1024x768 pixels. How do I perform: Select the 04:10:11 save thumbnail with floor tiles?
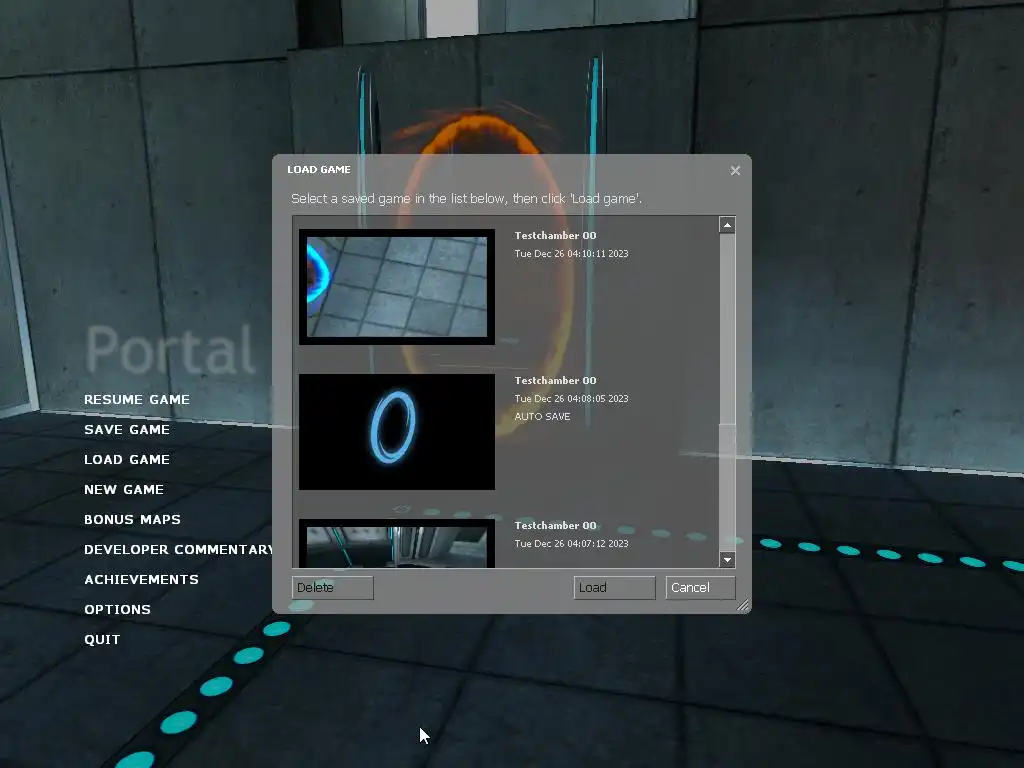pyautogui.click(x=396, y=287)
